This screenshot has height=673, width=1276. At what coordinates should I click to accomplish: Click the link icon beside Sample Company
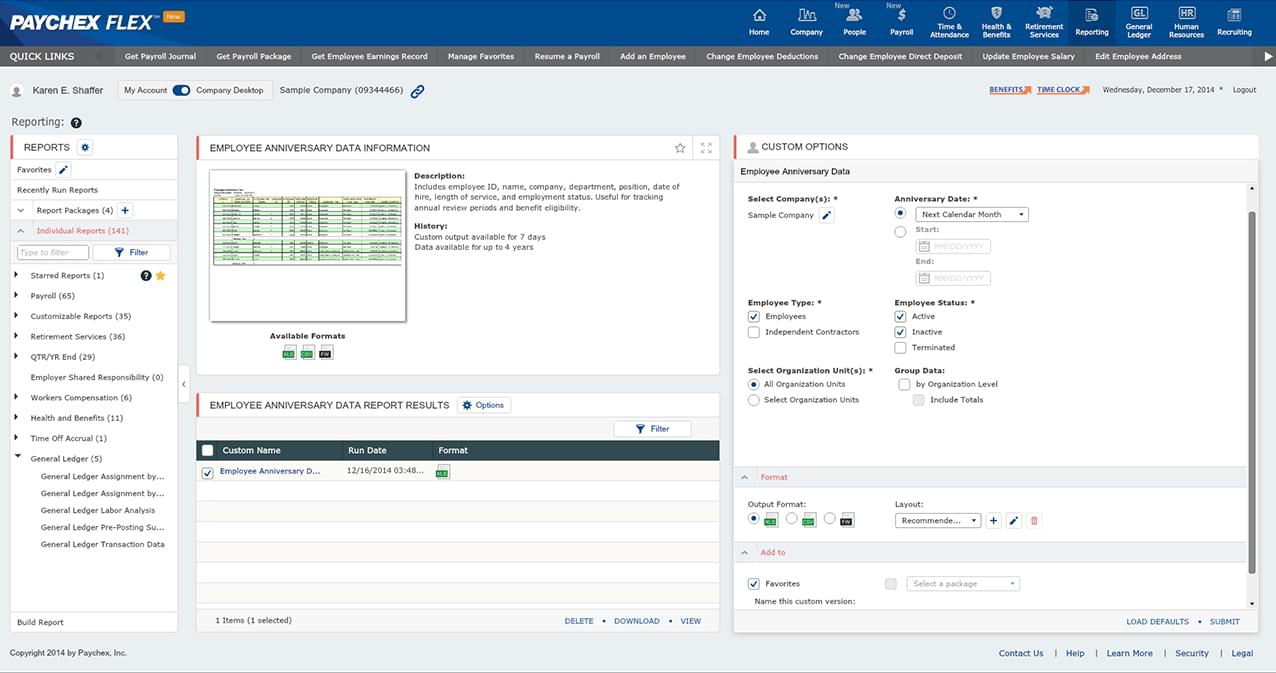[x=417, y=91]
